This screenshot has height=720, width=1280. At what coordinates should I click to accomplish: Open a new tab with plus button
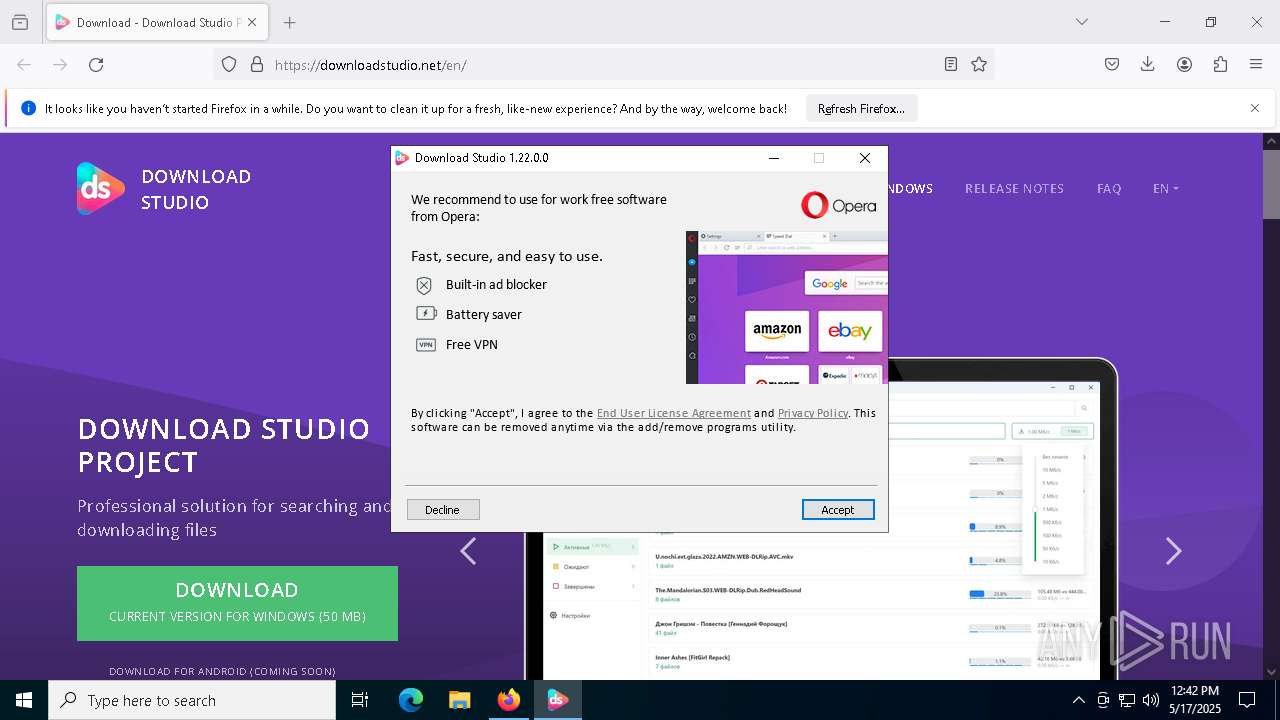(290, 22)
